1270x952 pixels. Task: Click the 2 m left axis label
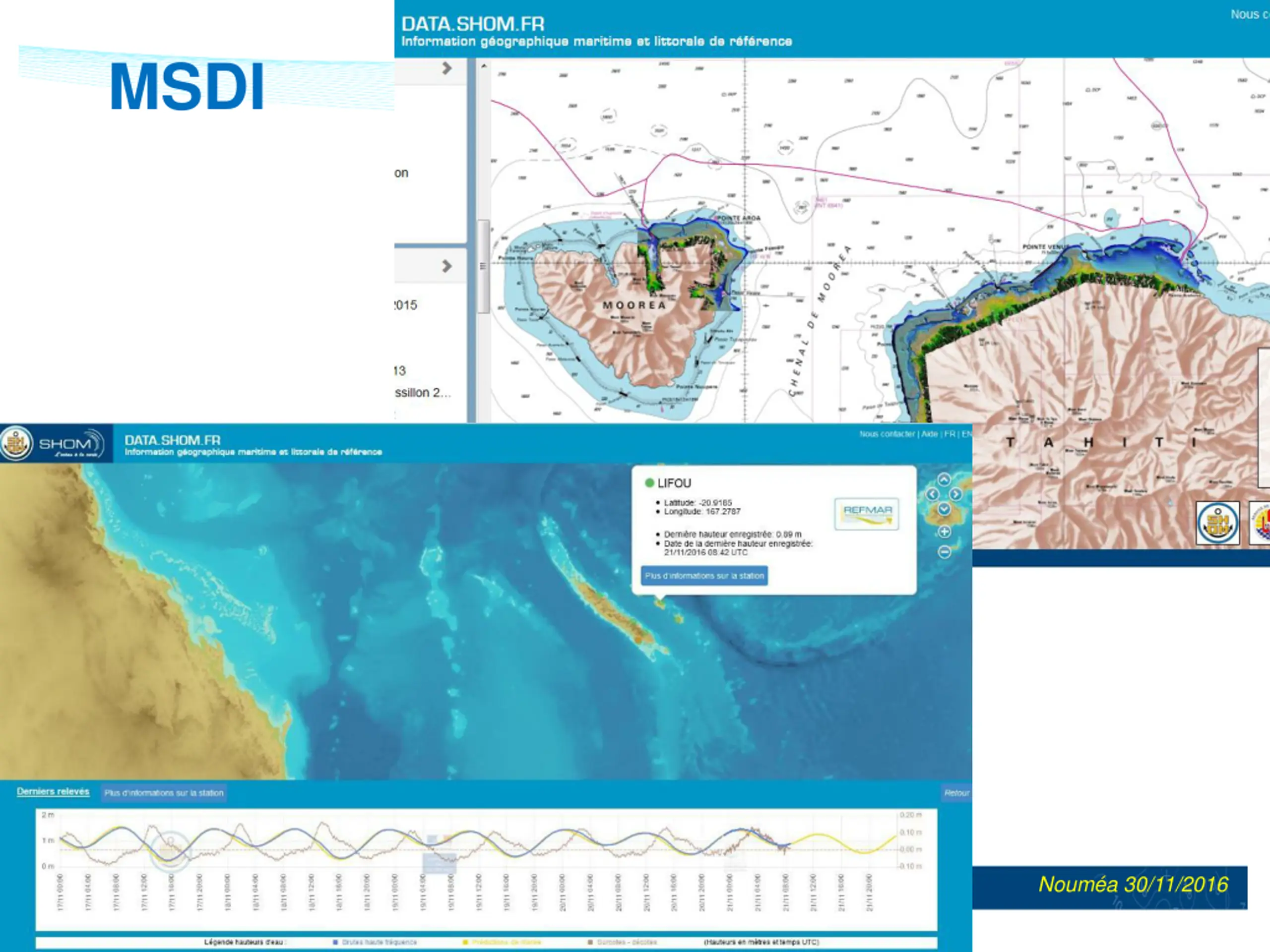(48, 815)
